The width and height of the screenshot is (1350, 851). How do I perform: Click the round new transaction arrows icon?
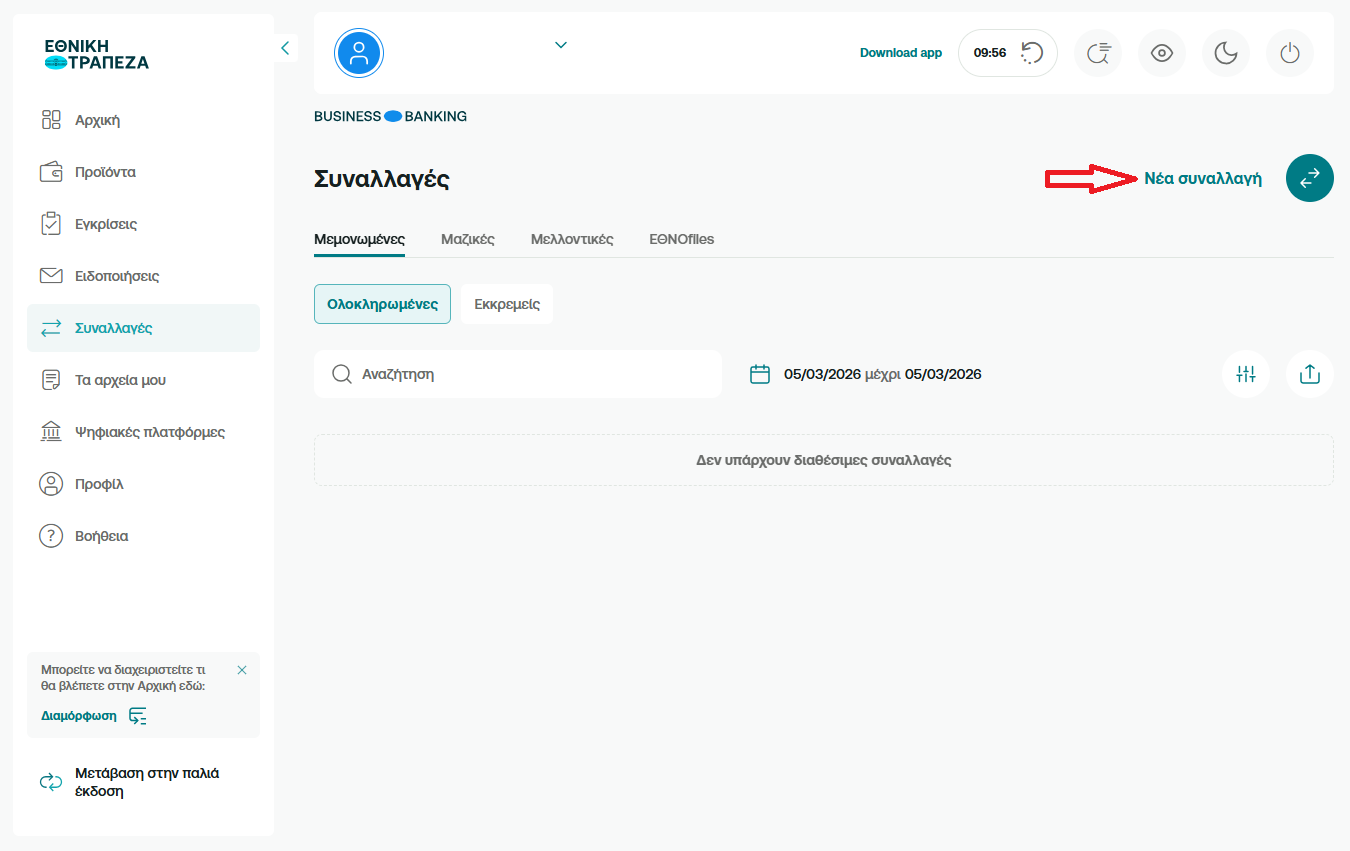1309,178
